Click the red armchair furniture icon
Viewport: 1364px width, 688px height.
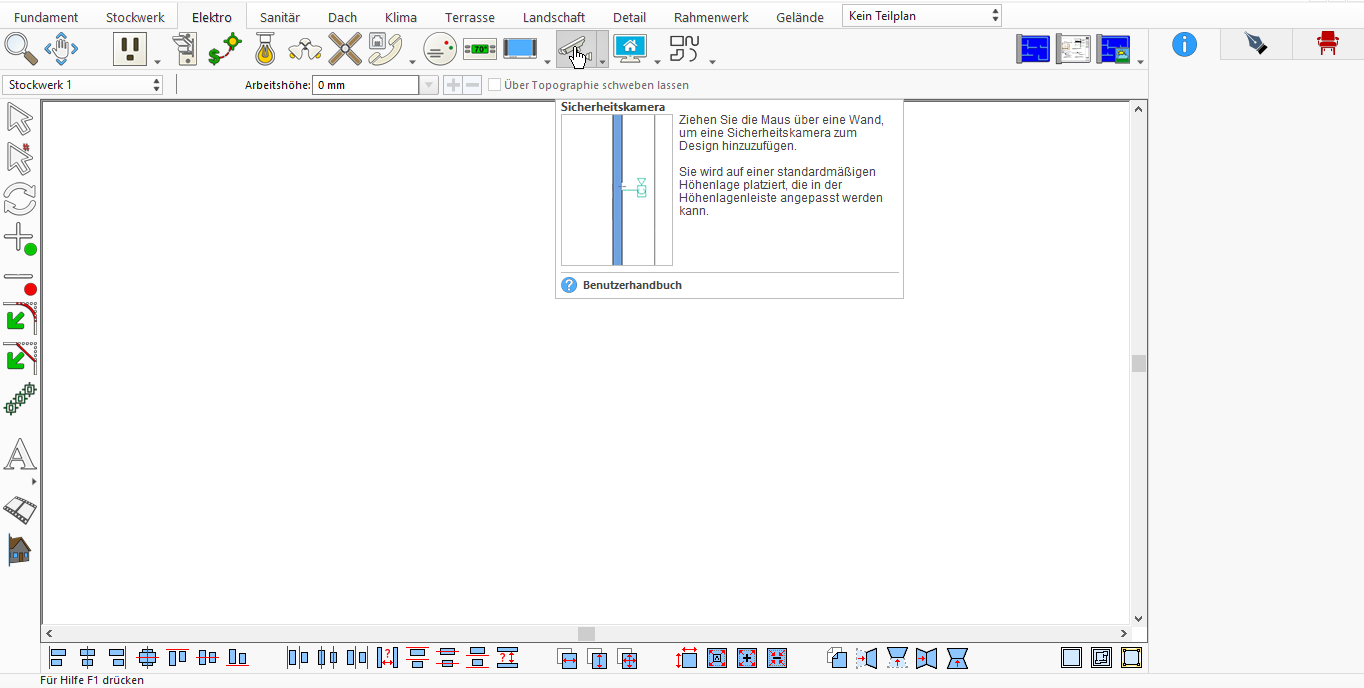click(1328, 43)
